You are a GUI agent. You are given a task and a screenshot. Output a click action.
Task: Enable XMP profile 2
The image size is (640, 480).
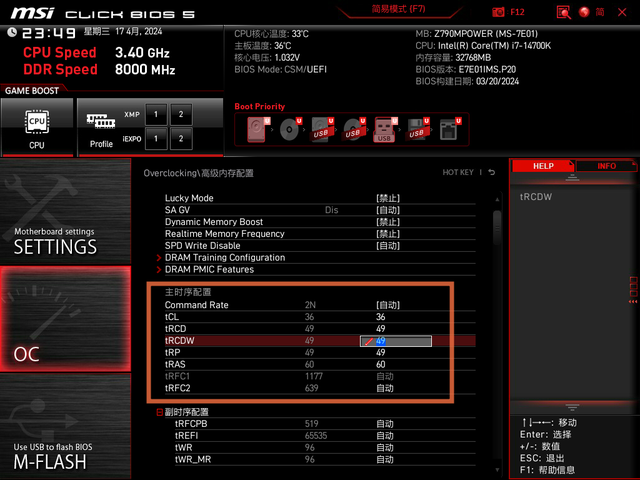pos(181,114)
